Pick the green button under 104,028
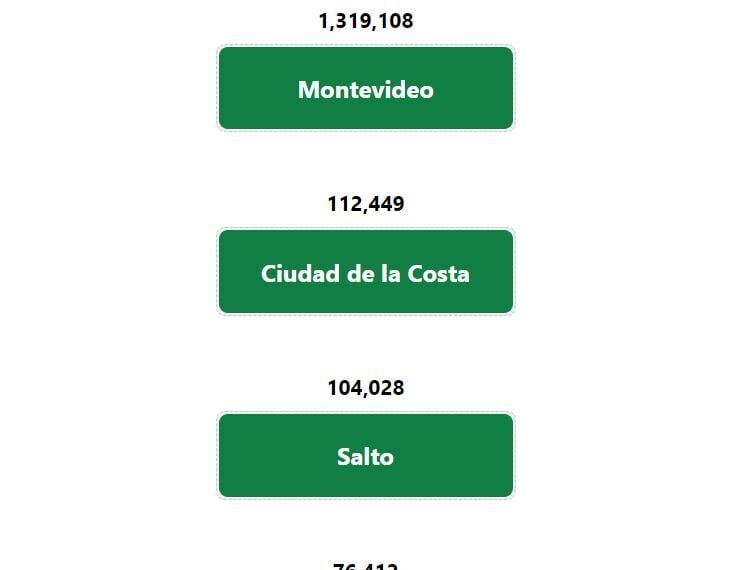 [x=366, y=455]
